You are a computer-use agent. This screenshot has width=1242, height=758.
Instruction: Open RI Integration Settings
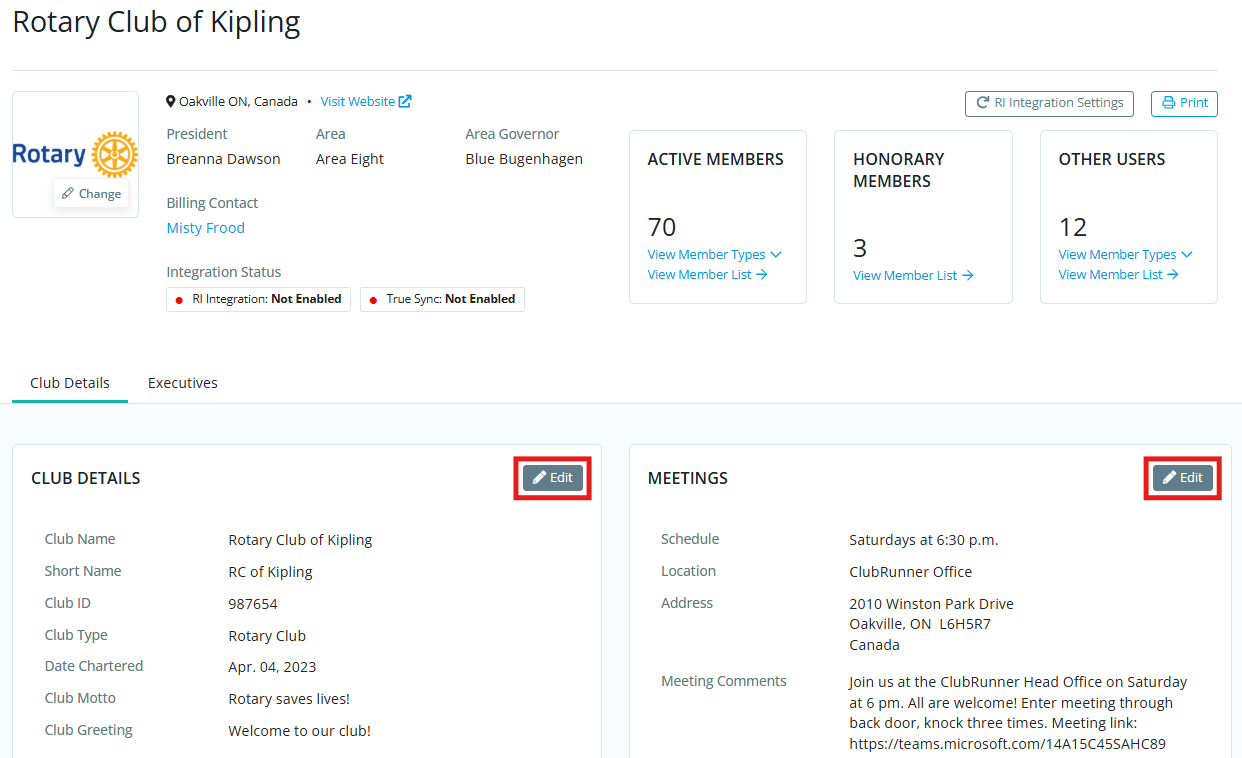coord(1049,103)
